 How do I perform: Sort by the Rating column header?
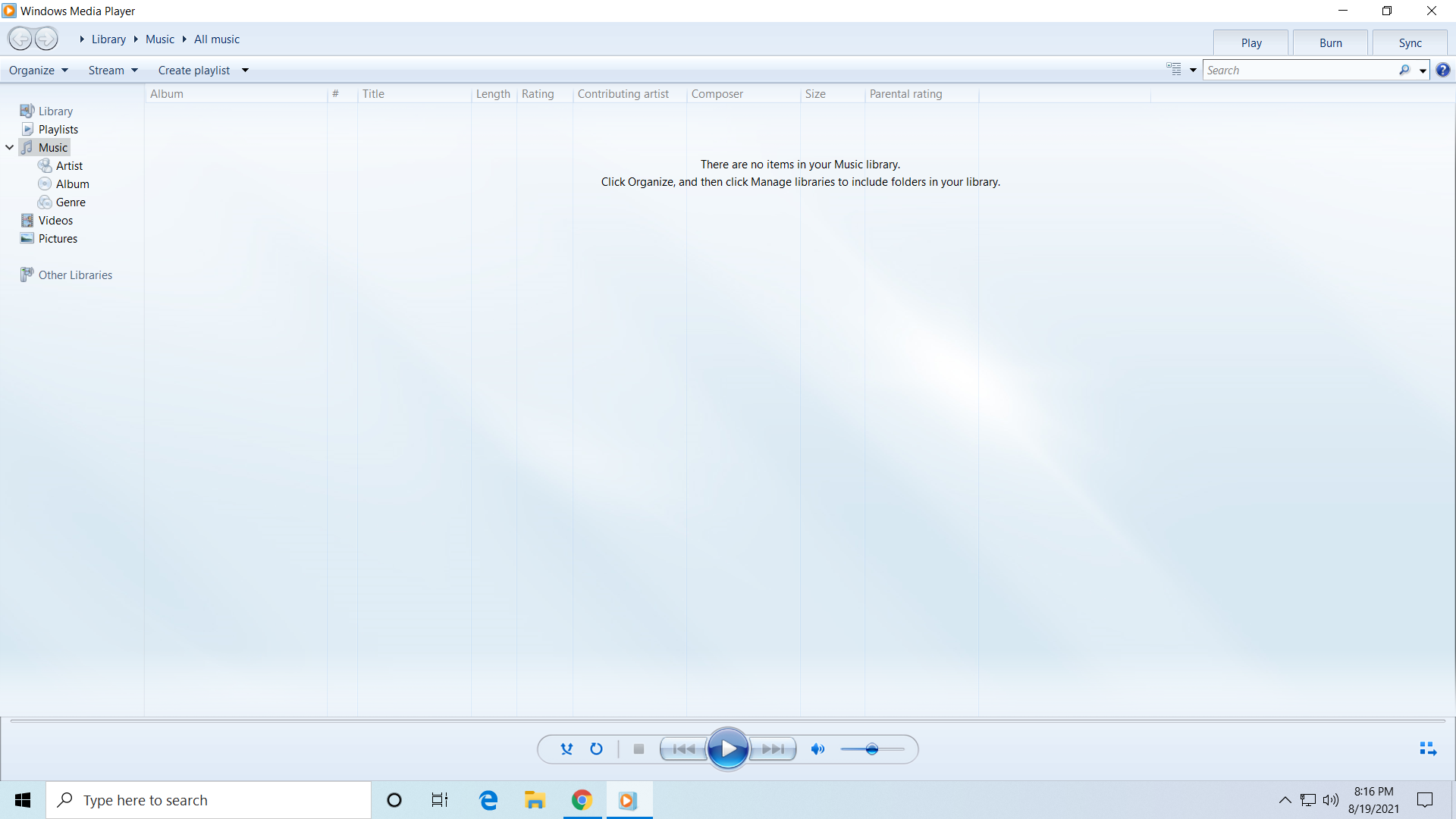(x=544, y=94)
